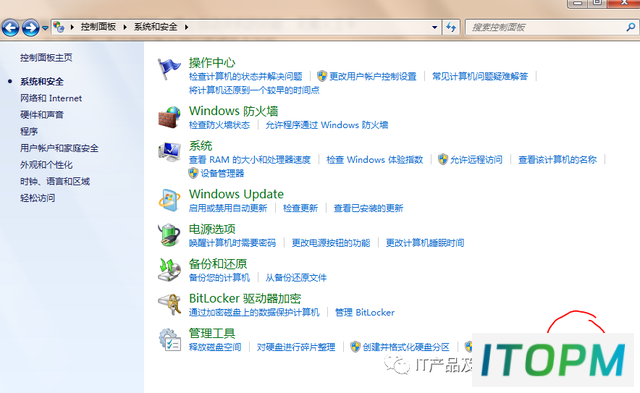Open the Action Center flag icon

169,69
